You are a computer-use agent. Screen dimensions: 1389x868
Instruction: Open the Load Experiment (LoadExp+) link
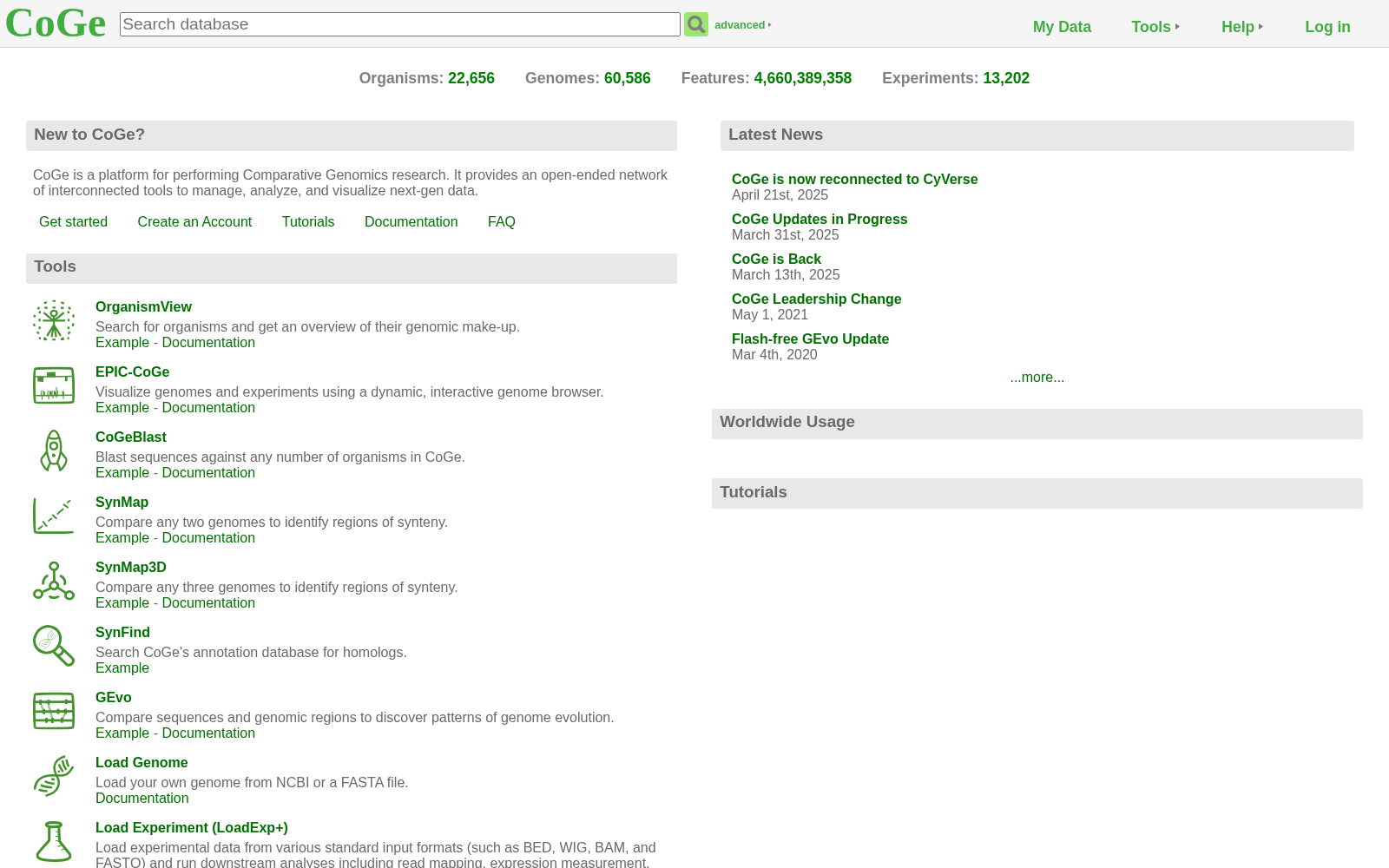pos(192,828)
